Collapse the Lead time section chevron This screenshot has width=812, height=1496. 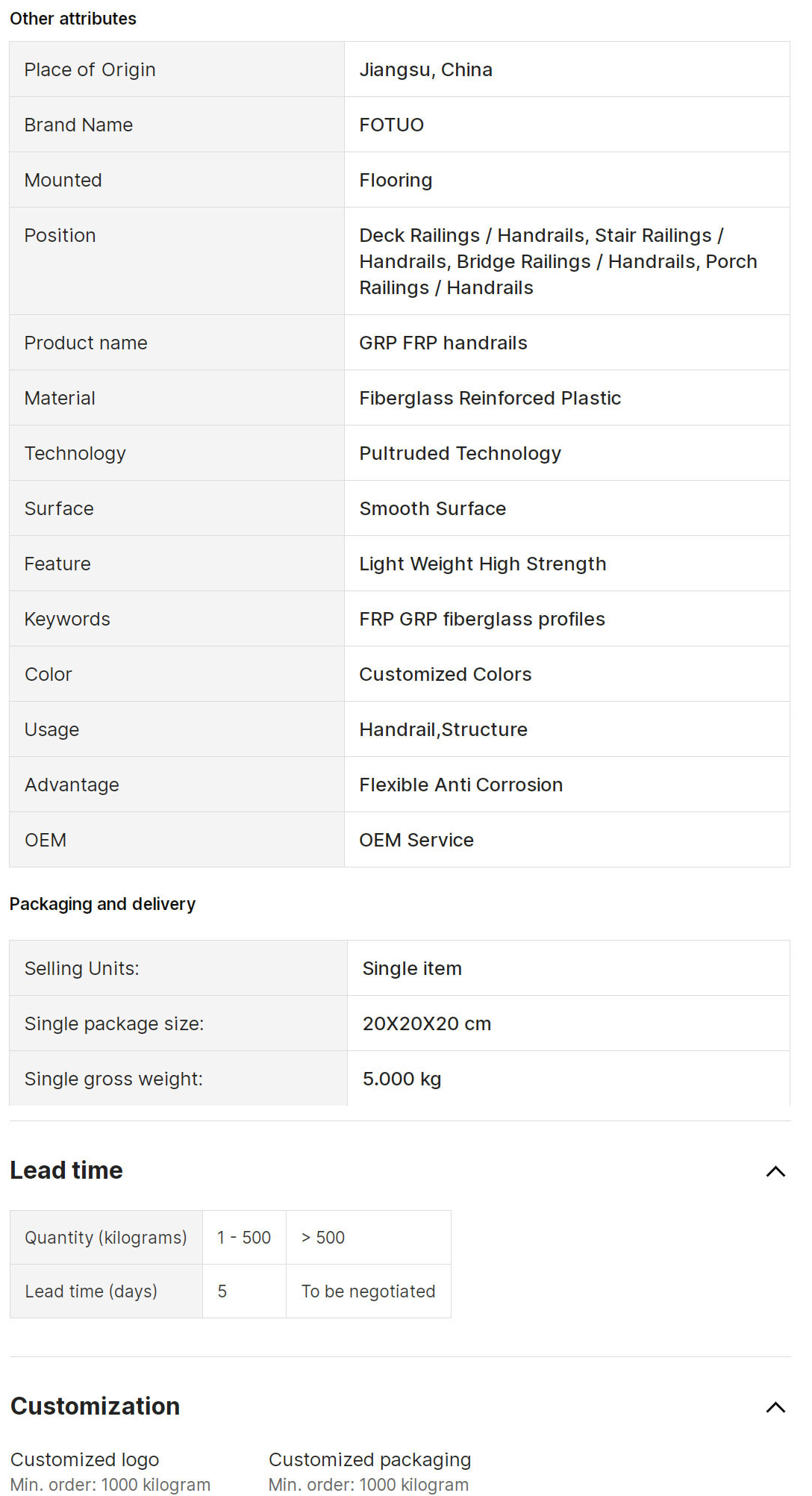775,1171
